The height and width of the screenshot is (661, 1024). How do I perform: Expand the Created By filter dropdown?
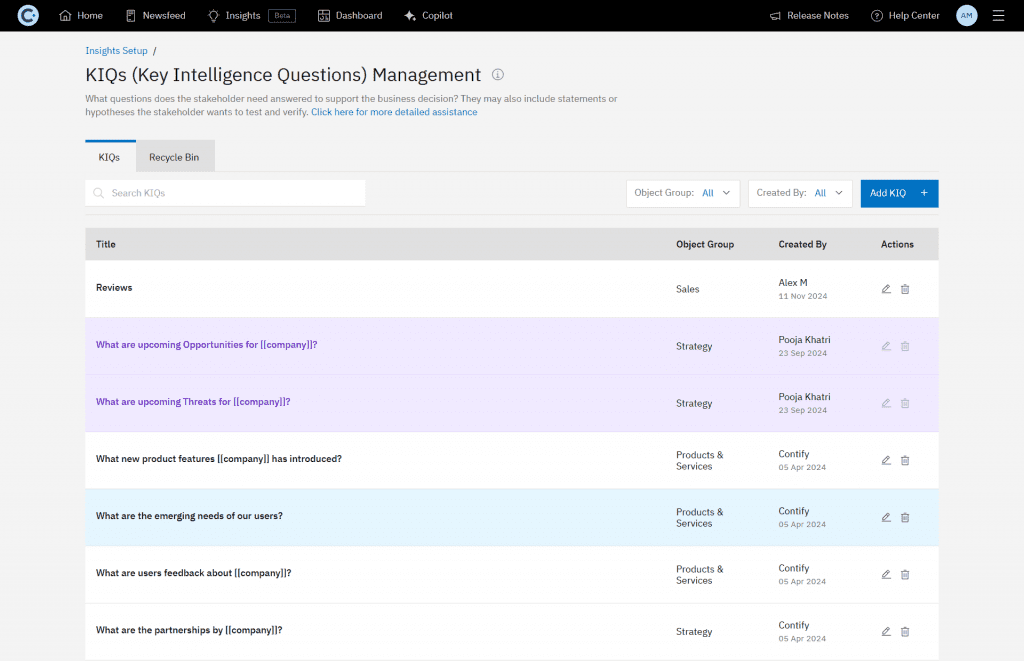point(800,193)
